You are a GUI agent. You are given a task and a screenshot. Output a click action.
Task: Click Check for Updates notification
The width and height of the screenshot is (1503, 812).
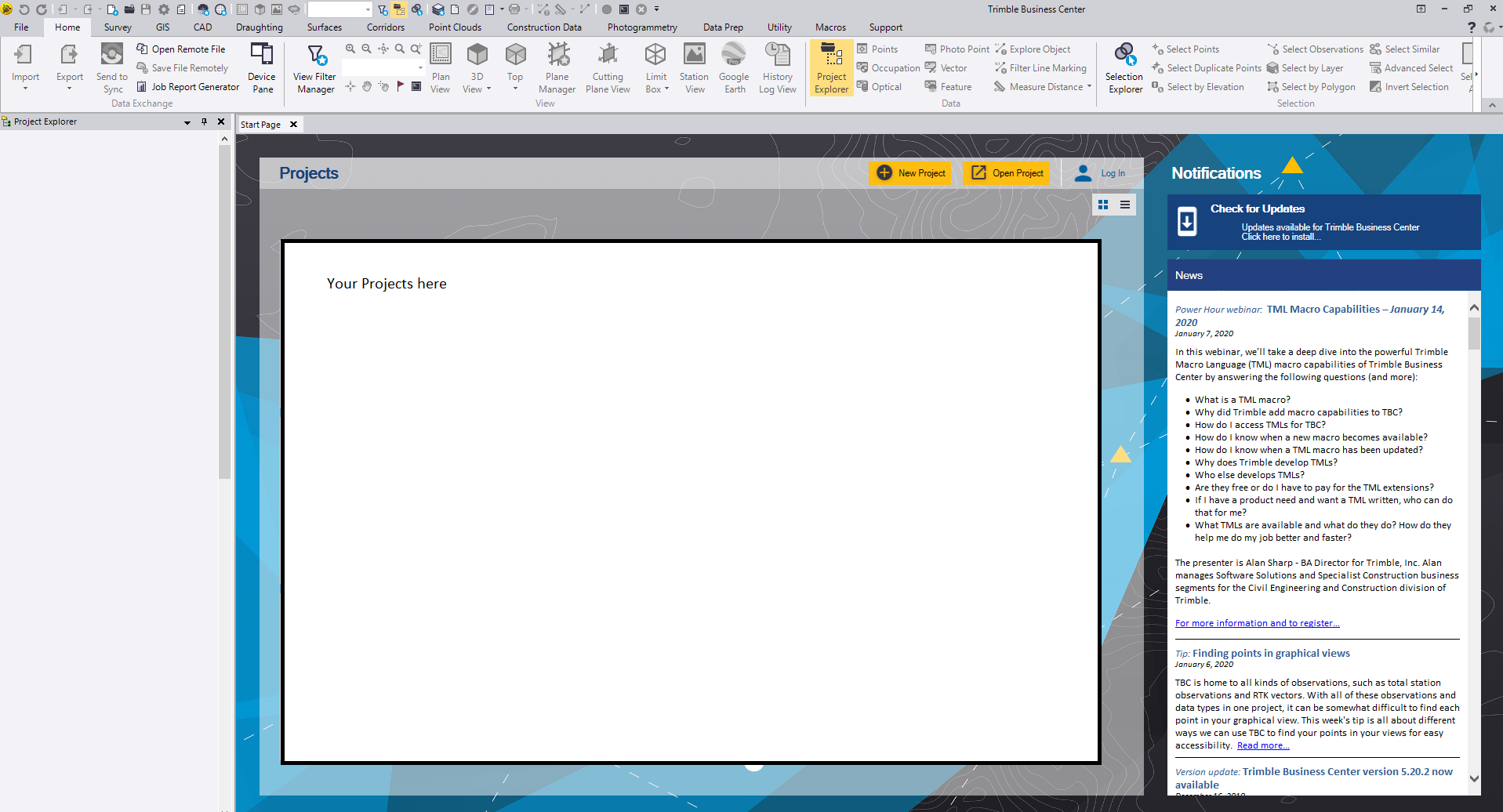pos(1323,222)
